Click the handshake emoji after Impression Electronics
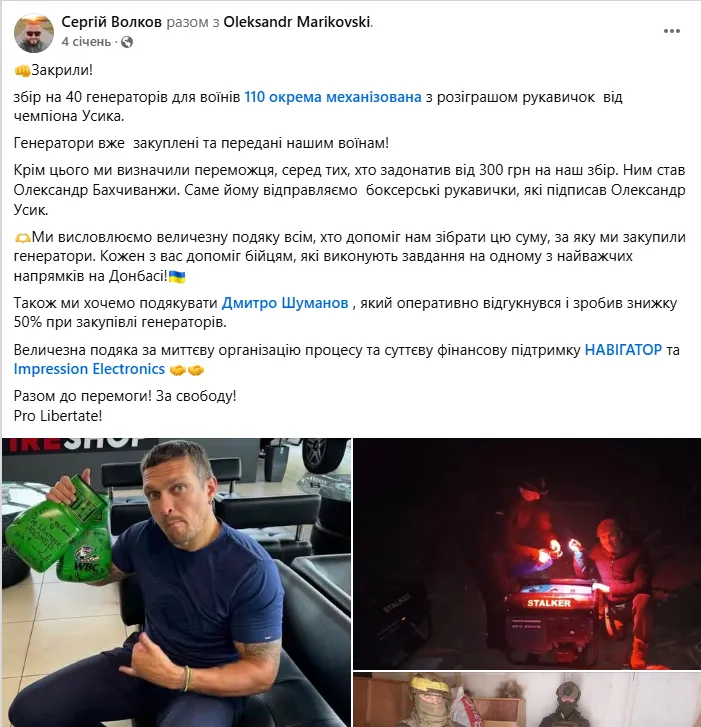 click(187, 370)
